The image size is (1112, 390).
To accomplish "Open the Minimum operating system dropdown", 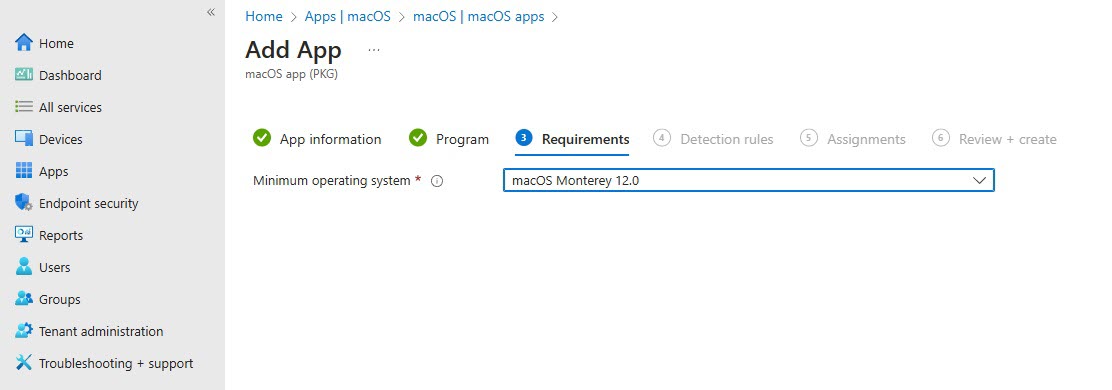I will tap(749, 180).
